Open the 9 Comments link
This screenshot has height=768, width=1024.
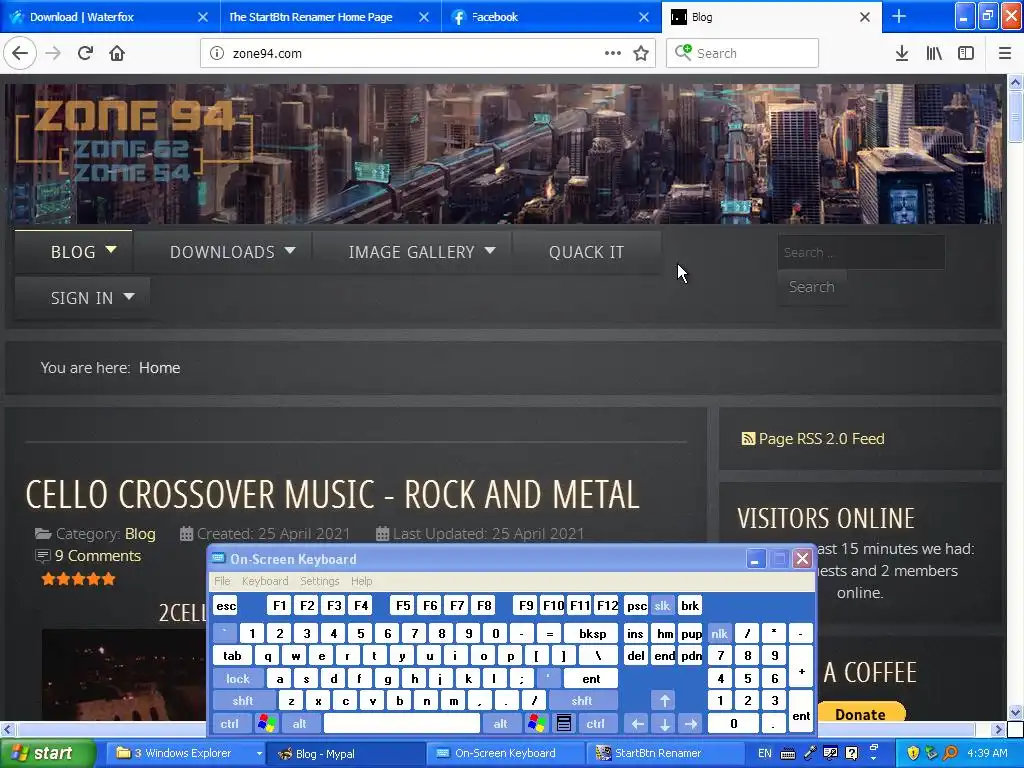[x=97, y=556]
